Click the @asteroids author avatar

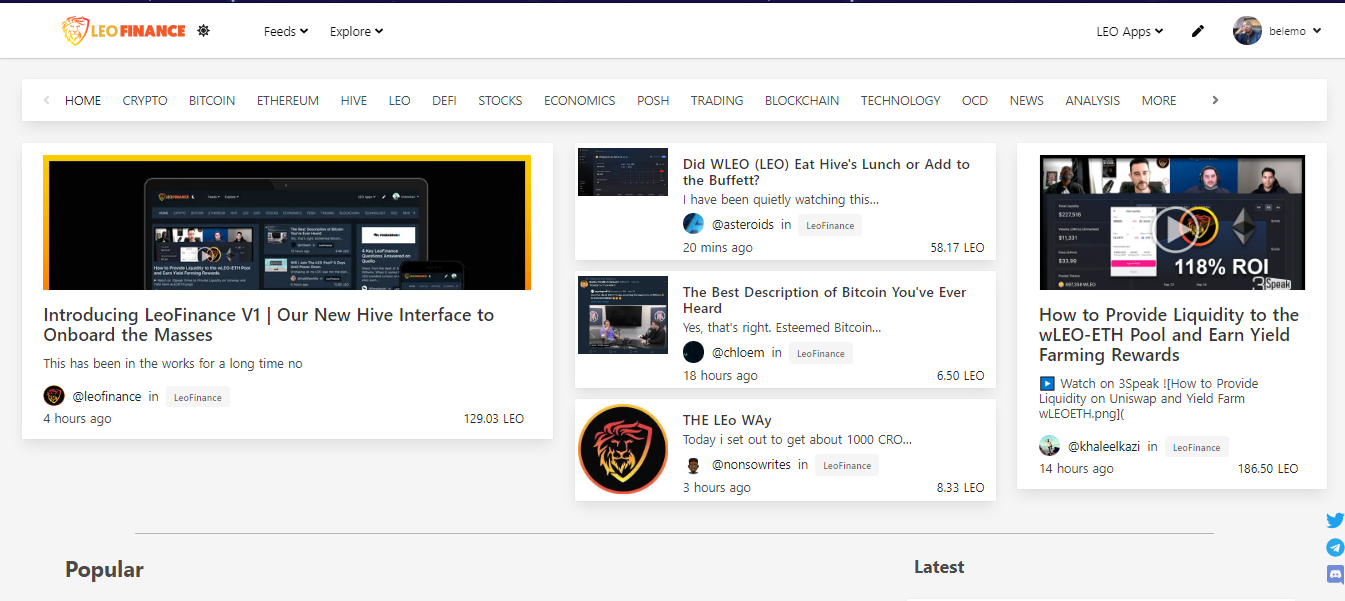click(693, 224)
